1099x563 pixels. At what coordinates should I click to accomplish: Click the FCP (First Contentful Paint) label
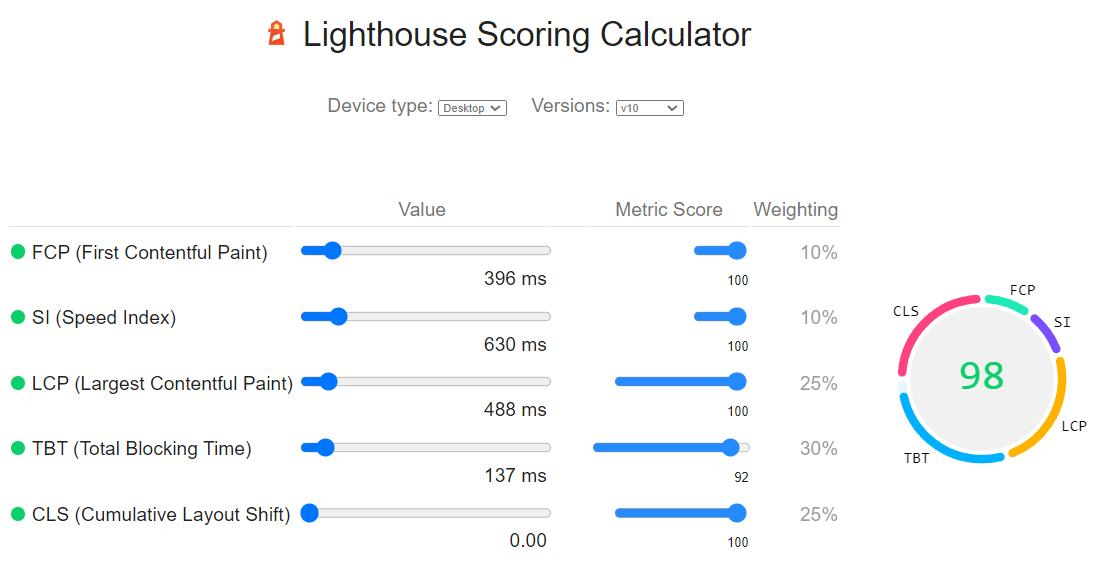pos(150,252)
